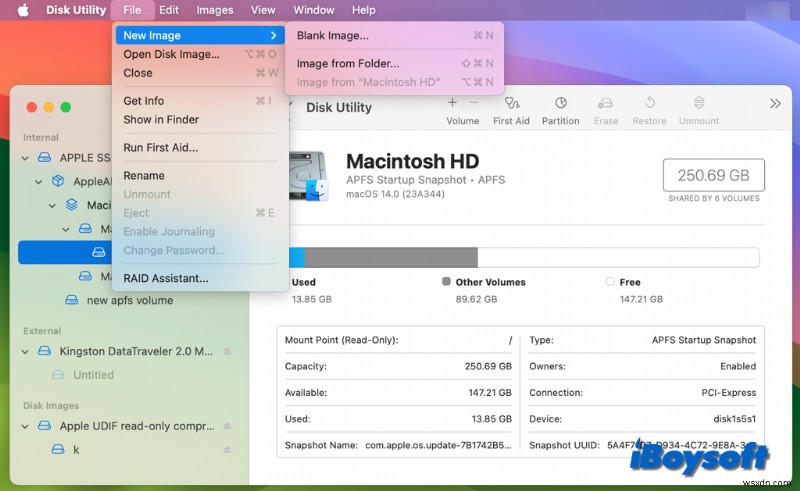800x491 pixels.
Task: Select Open Disk Image menu entry
Action: [200, 54]
